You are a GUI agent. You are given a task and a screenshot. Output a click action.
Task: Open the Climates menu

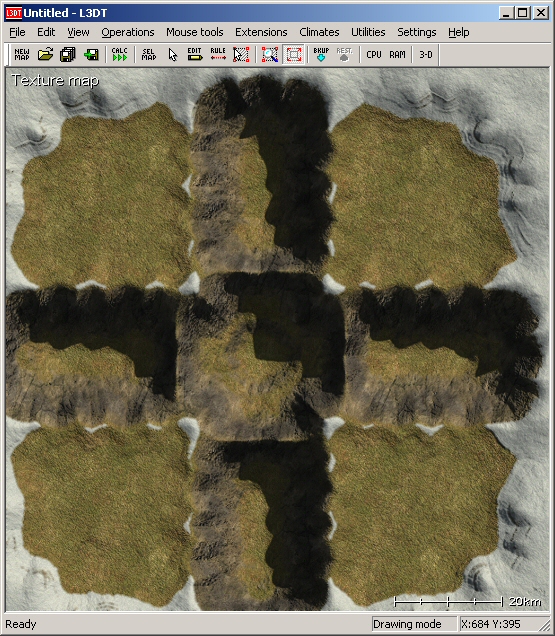point(319,32)
